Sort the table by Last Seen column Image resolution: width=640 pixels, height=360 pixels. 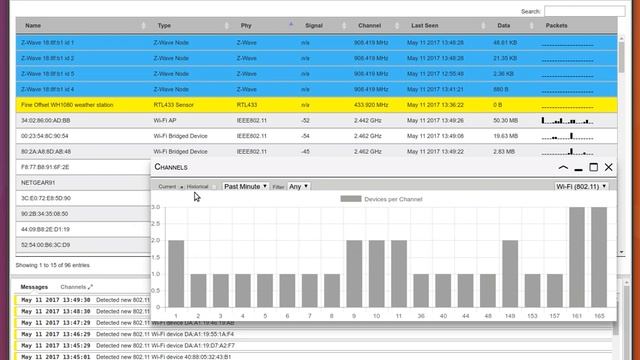(446, 26)
